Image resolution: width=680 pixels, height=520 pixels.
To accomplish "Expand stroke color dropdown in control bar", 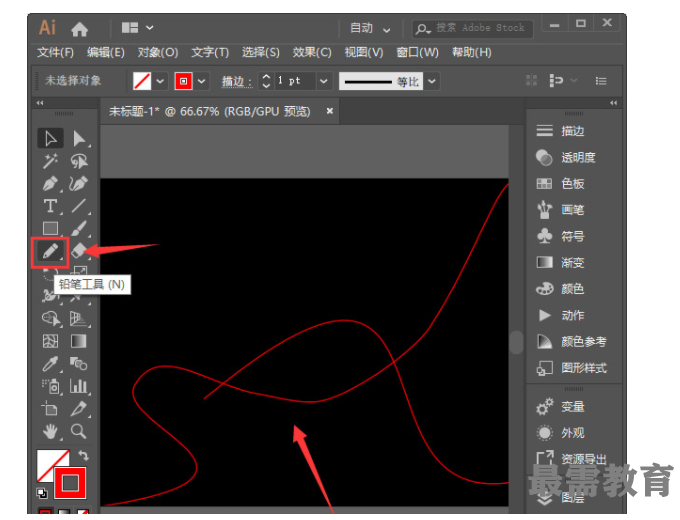I will click(x=202, y=81).
